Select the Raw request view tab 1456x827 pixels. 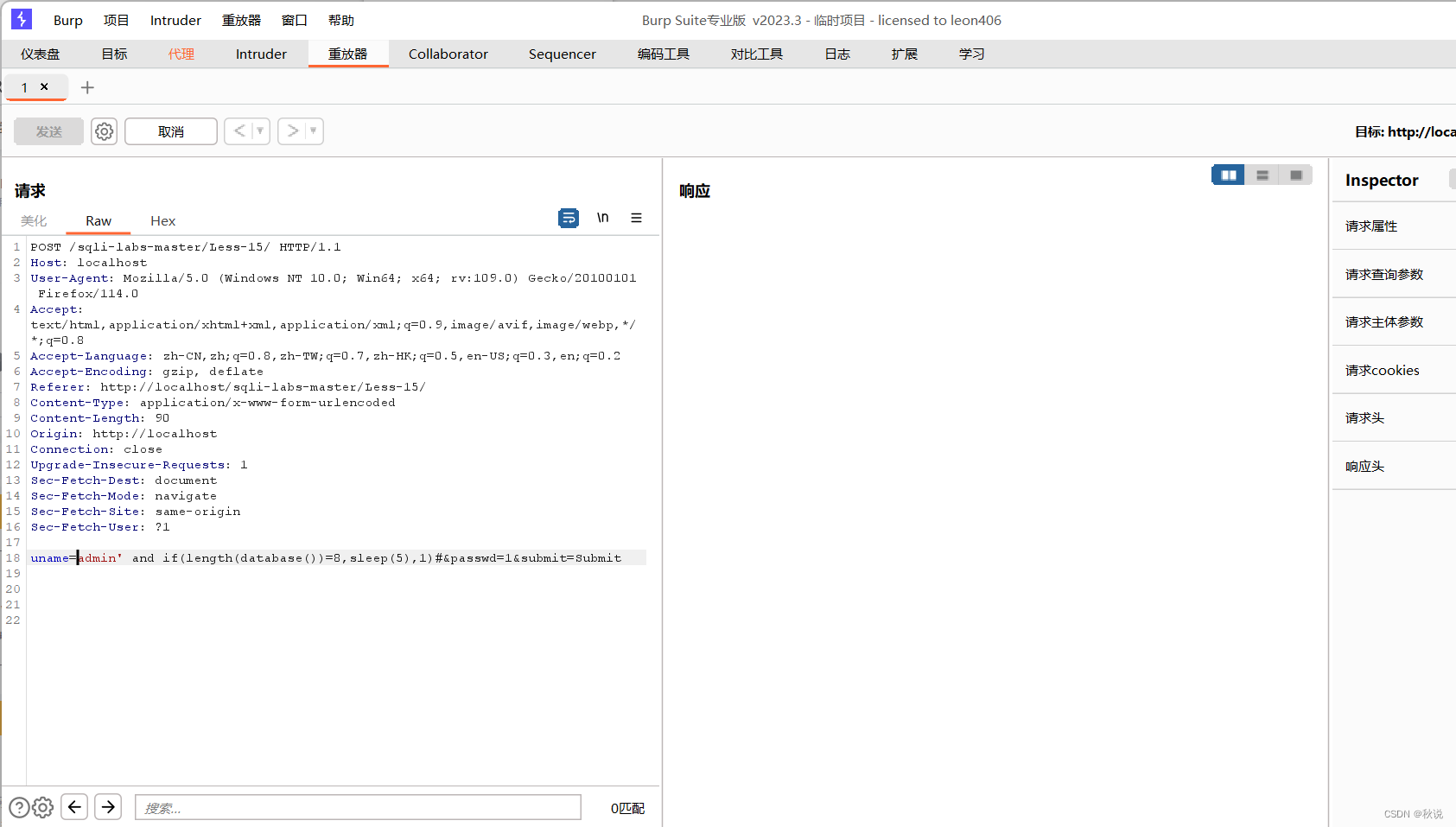pos(99,220)
